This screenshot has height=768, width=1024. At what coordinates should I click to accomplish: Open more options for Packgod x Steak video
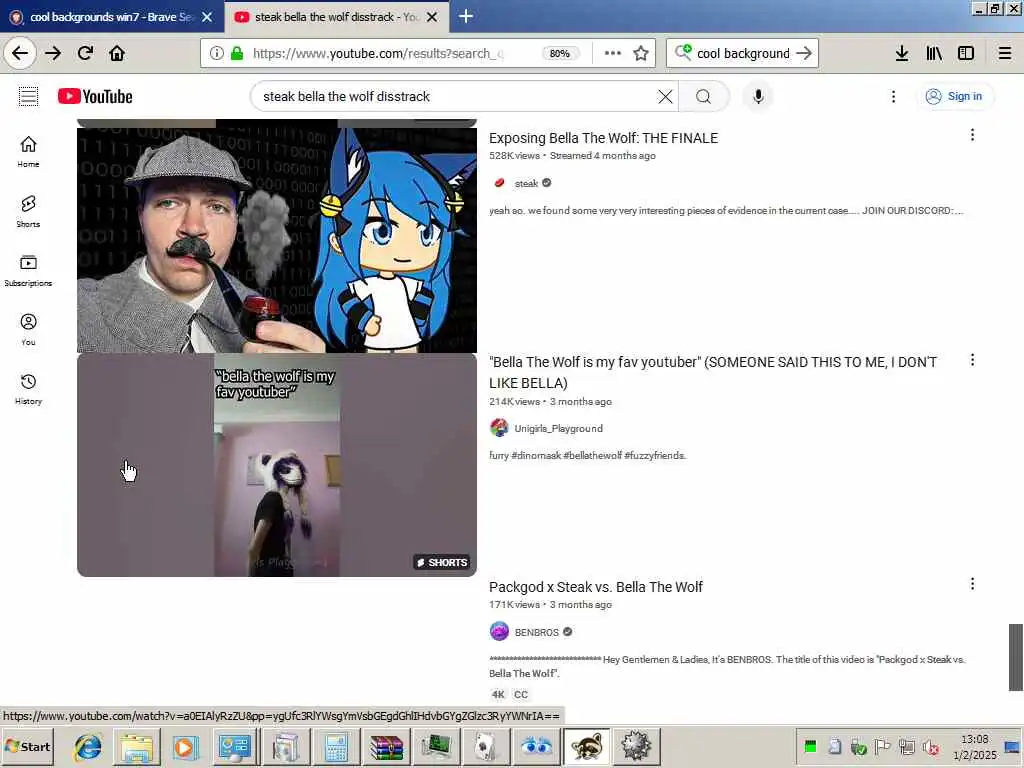(972, 584)
